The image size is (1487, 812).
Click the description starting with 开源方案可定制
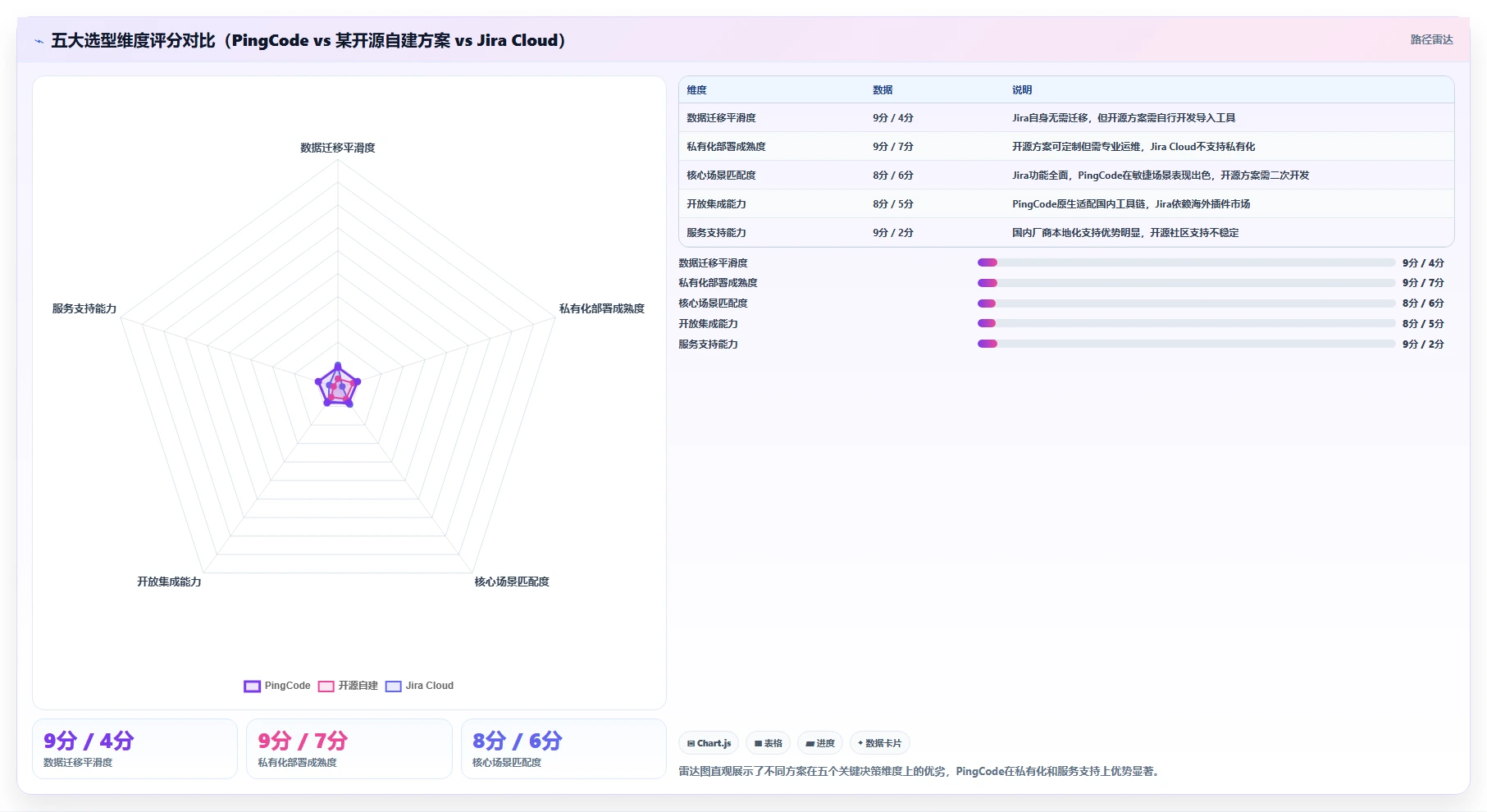1133,147
